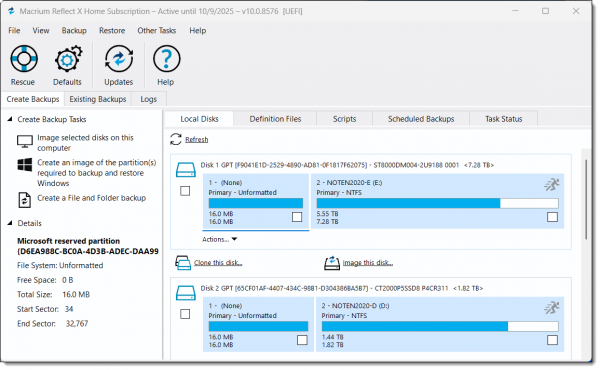Open the File menu
The height and width of the screenshot is (370, 600).
(14, 31)
